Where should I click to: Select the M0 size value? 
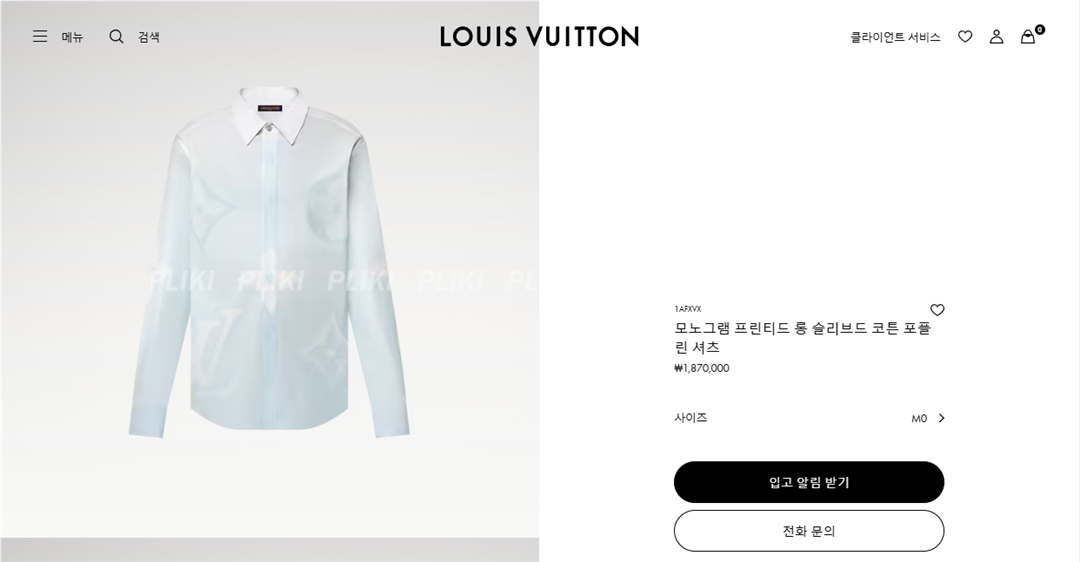919,418
